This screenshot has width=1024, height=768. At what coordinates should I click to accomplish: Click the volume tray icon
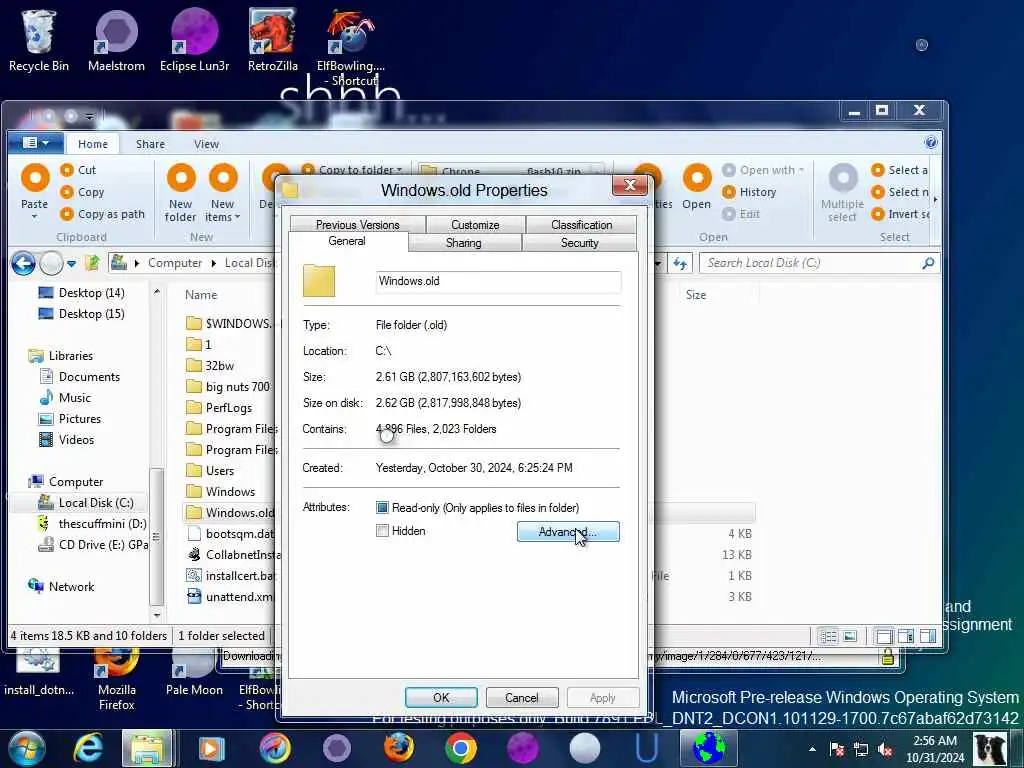[x=885, y=749]
